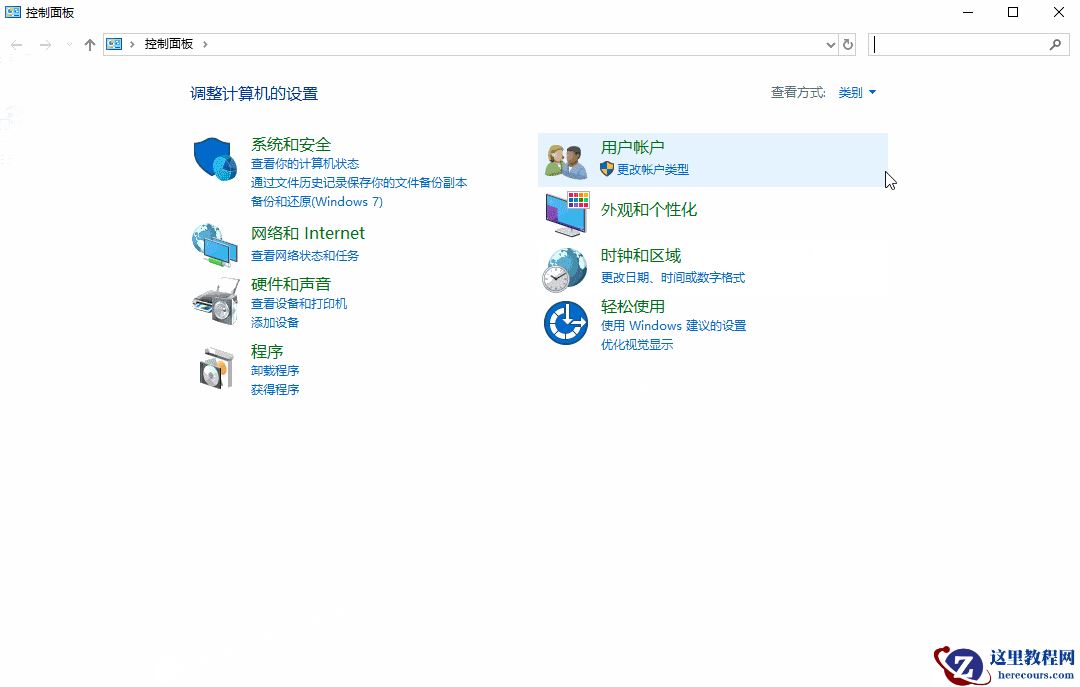
Task: Click the navigate up arrow
Action: click(x=88, y=44)
